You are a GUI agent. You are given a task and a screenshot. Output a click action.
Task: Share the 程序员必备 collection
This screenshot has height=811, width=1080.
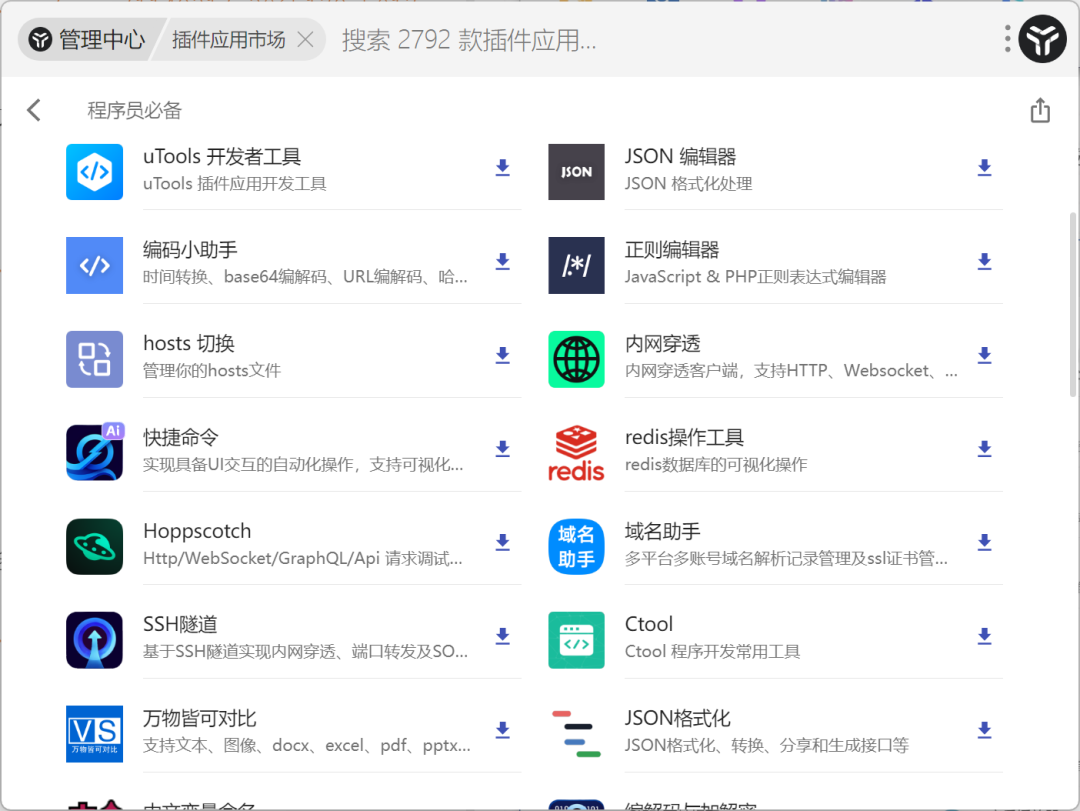click(x=1040, y=110)
